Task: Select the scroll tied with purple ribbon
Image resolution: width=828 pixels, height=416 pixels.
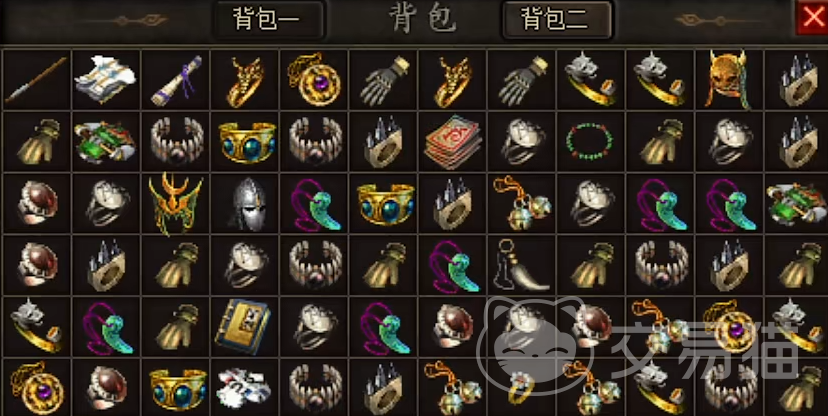Action: tap(175, 80)
